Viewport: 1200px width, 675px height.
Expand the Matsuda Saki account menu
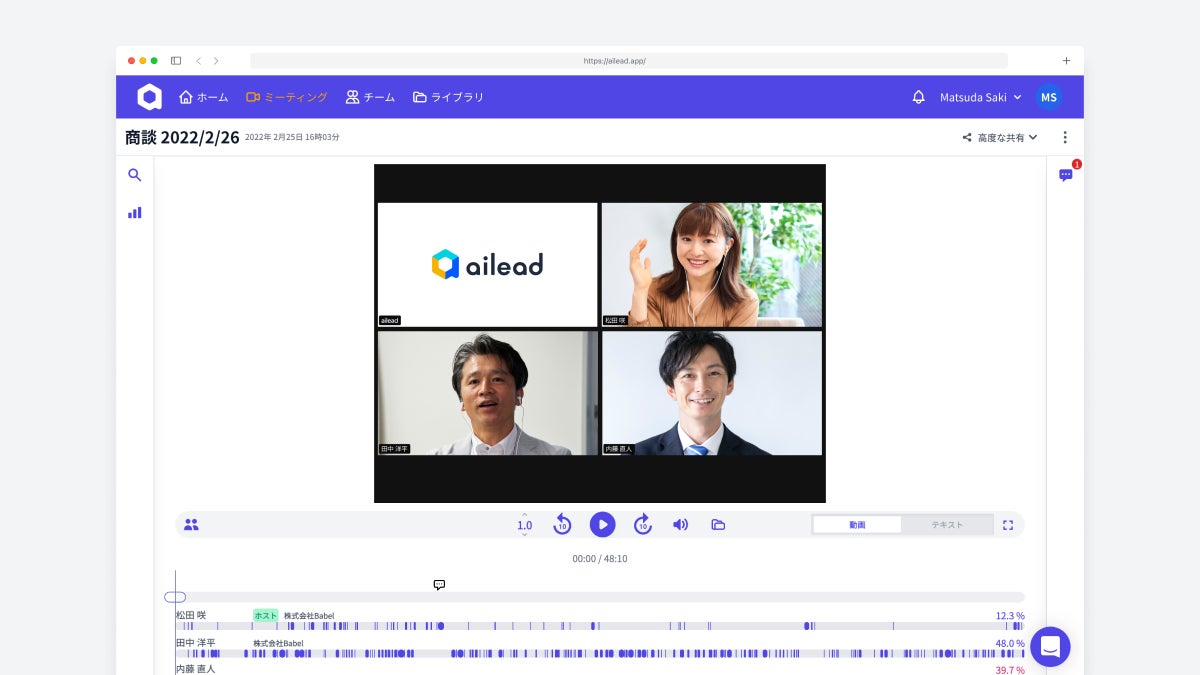[980, 97]
